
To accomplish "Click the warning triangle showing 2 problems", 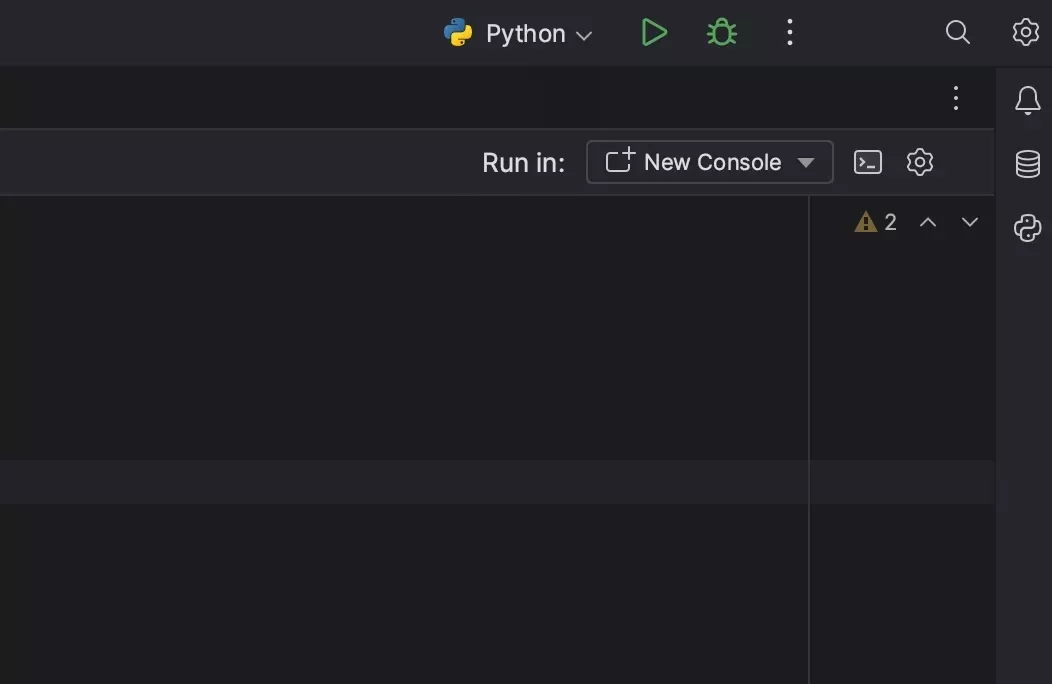I will (865, 222).
